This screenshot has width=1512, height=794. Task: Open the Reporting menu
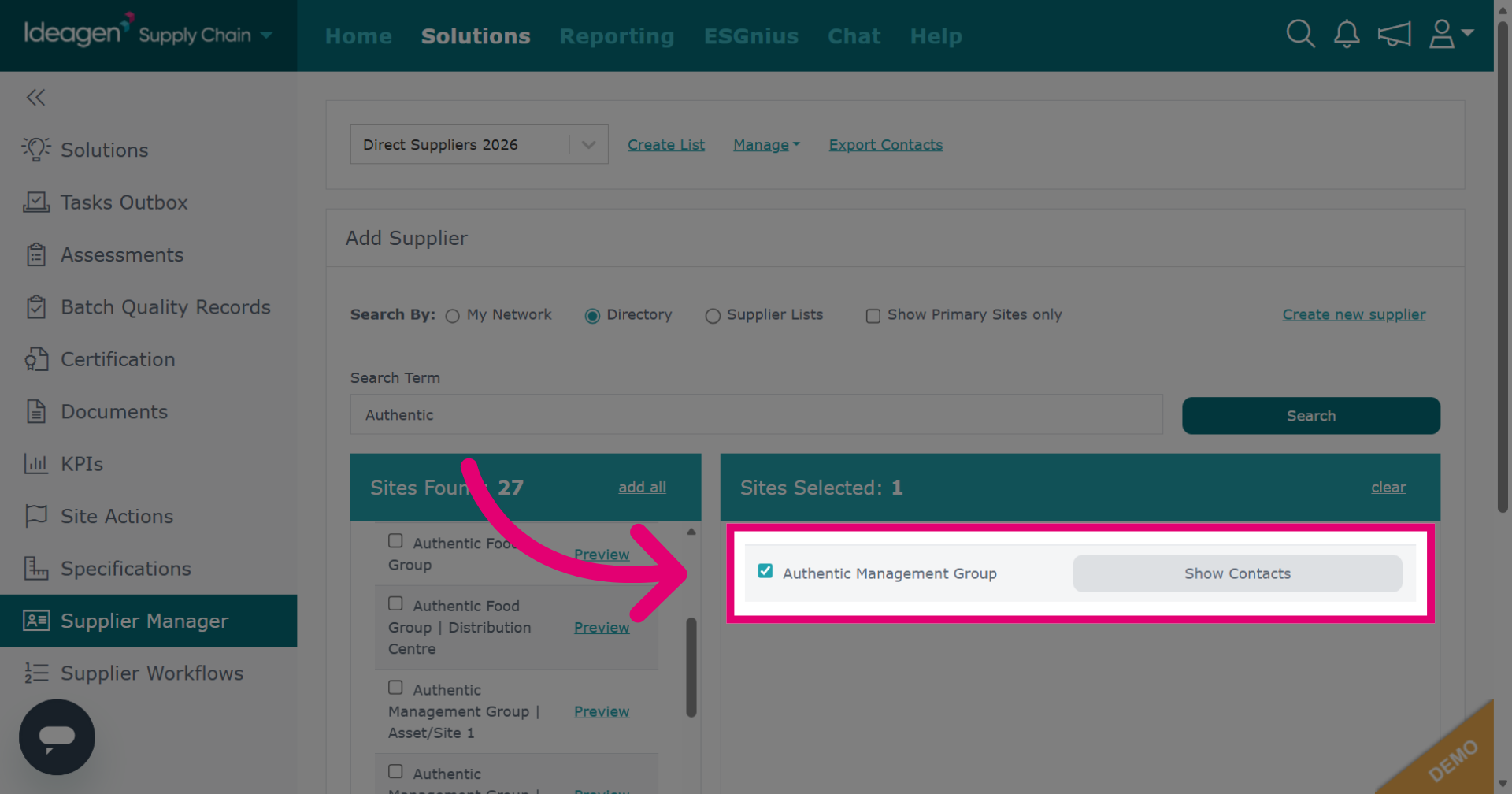(x=617, y=36)
